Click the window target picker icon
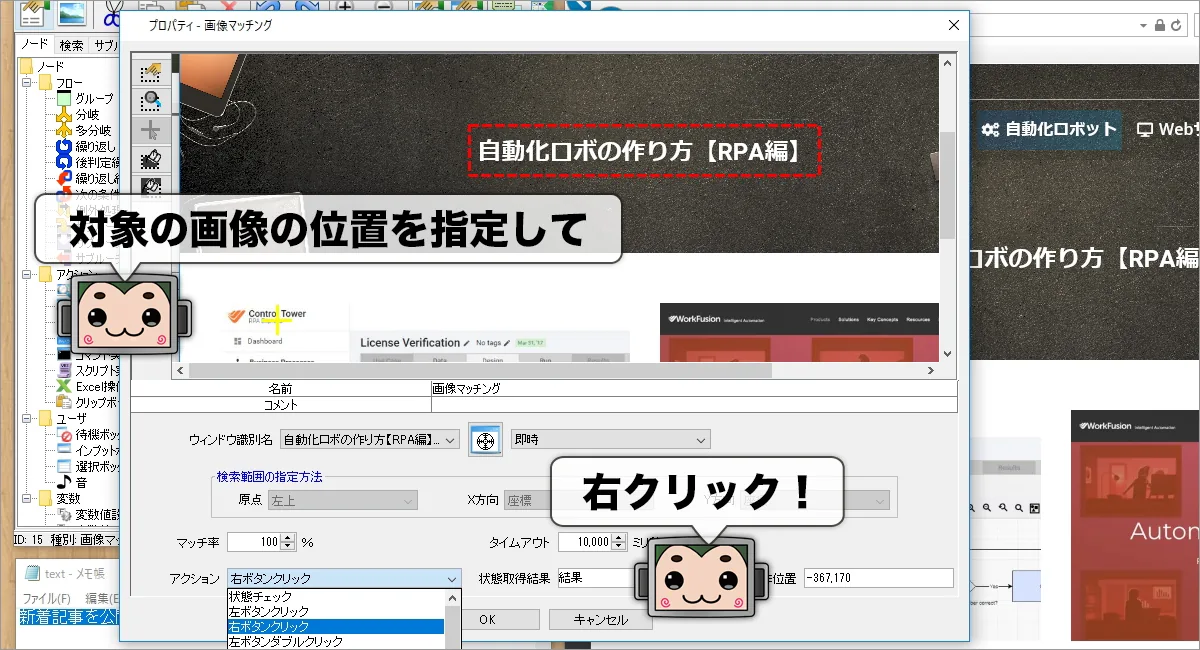The width and height of the screenshot is (1200, 650). [x=484, y=440]
